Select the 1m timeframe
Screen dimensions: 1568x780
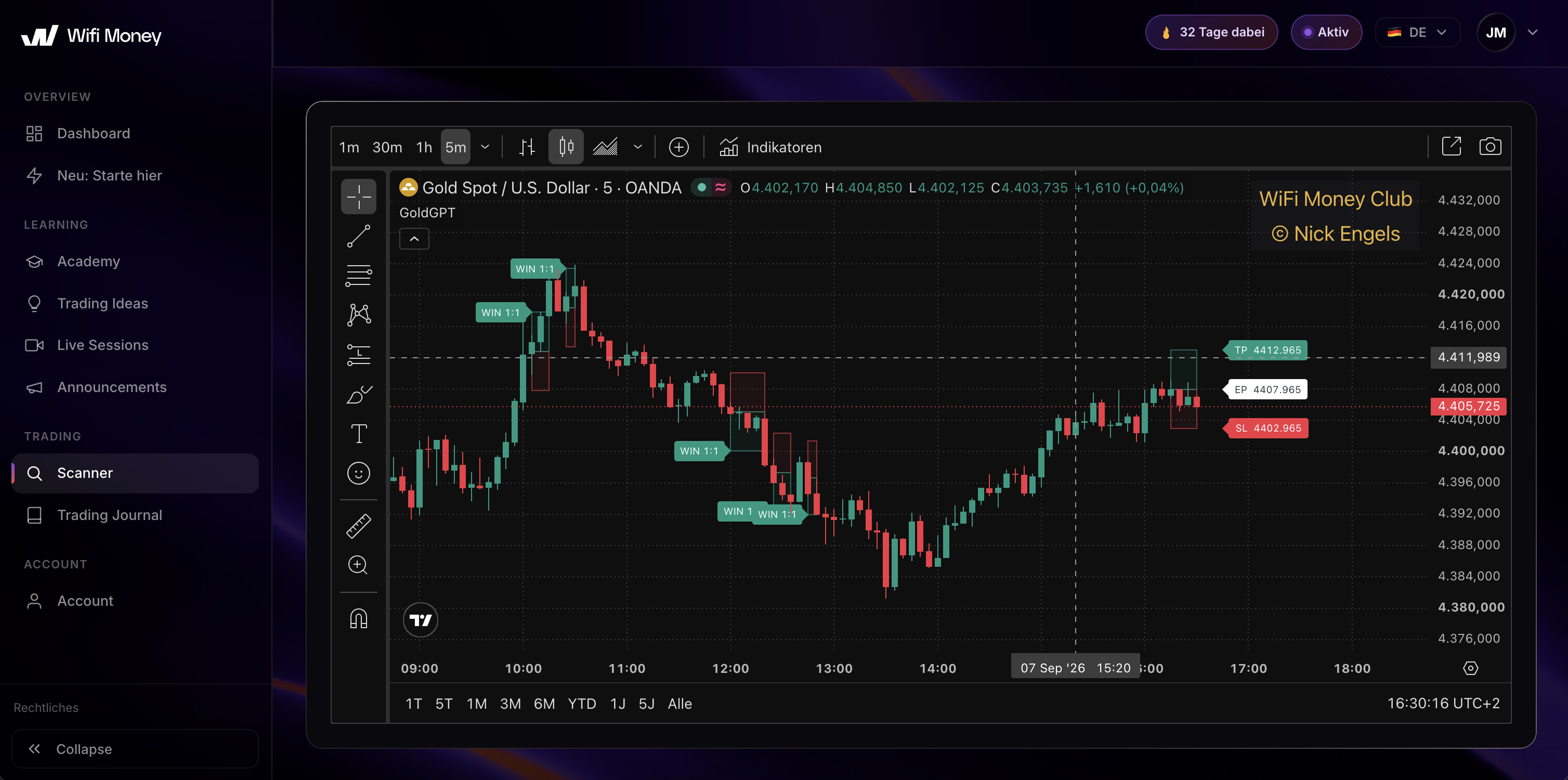[x=349, y=147]
